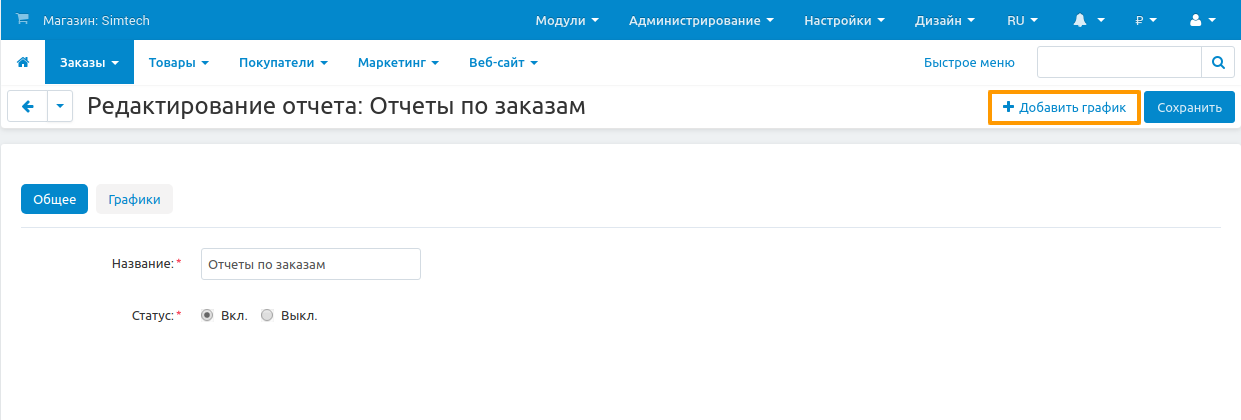
Task: Expand the caret next to back arrow
Action: tap(60, 107)
